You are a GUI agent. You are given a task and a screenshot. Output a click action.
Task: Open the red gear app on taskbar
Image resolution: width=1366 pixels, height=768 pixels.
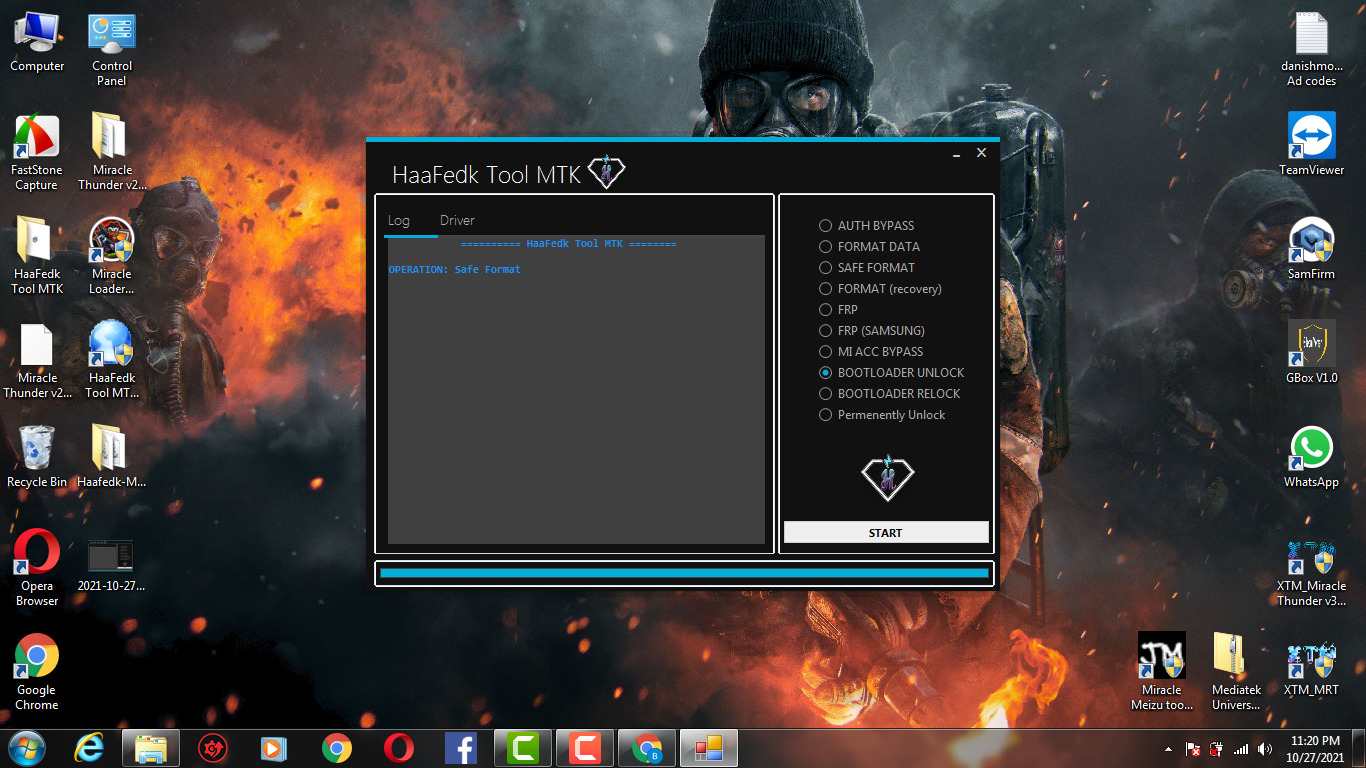(213, 748)
